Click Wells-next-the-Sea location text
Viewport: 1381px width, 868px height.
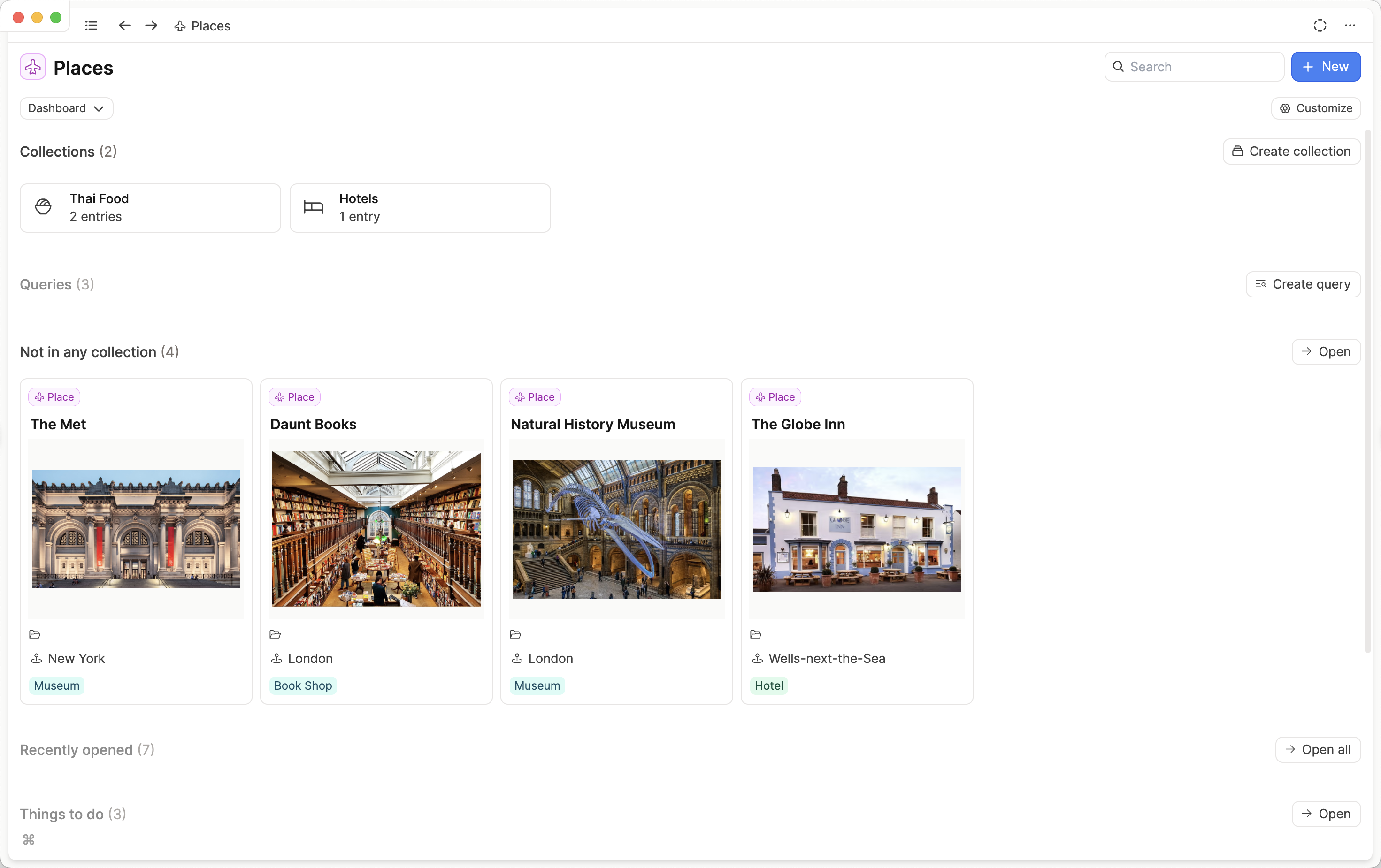point(827,658)
